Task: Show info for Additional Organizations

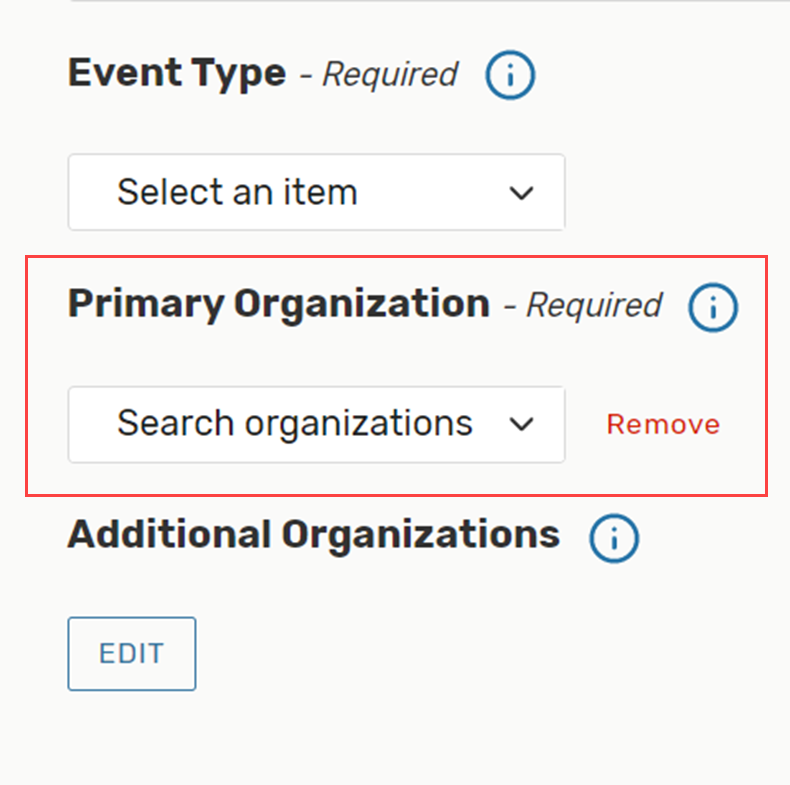Action: 614,539
